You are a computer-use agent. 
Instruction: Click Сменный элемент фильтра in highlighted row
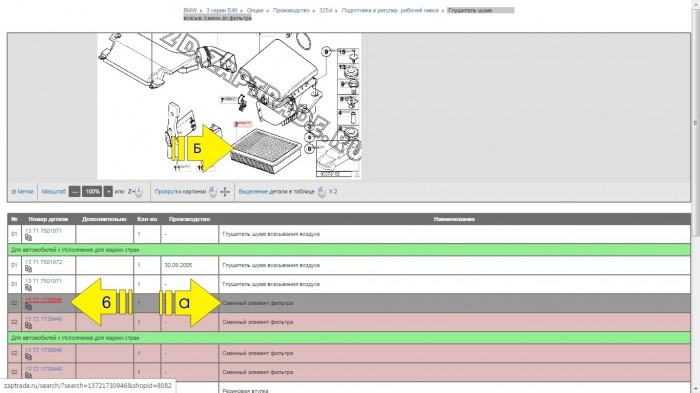pyautogui.click(x=258, y=303)
